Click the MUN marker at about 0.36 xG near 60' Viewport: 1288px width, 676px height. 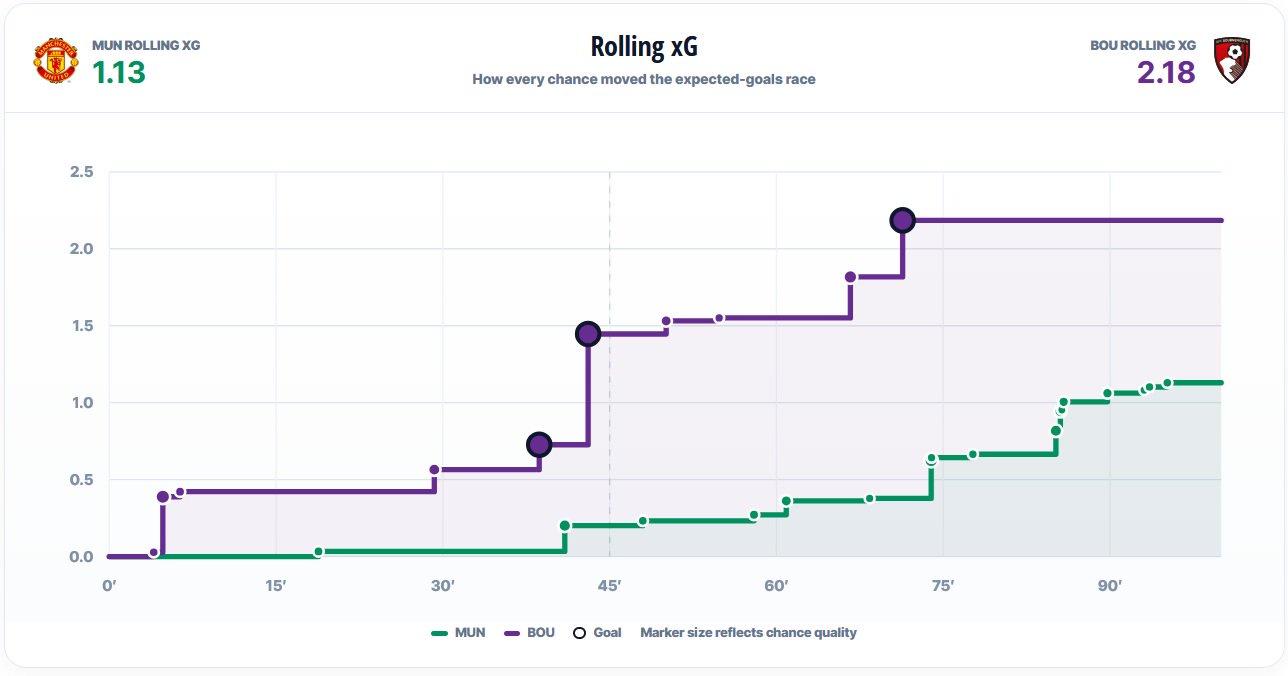click(786, 501)
